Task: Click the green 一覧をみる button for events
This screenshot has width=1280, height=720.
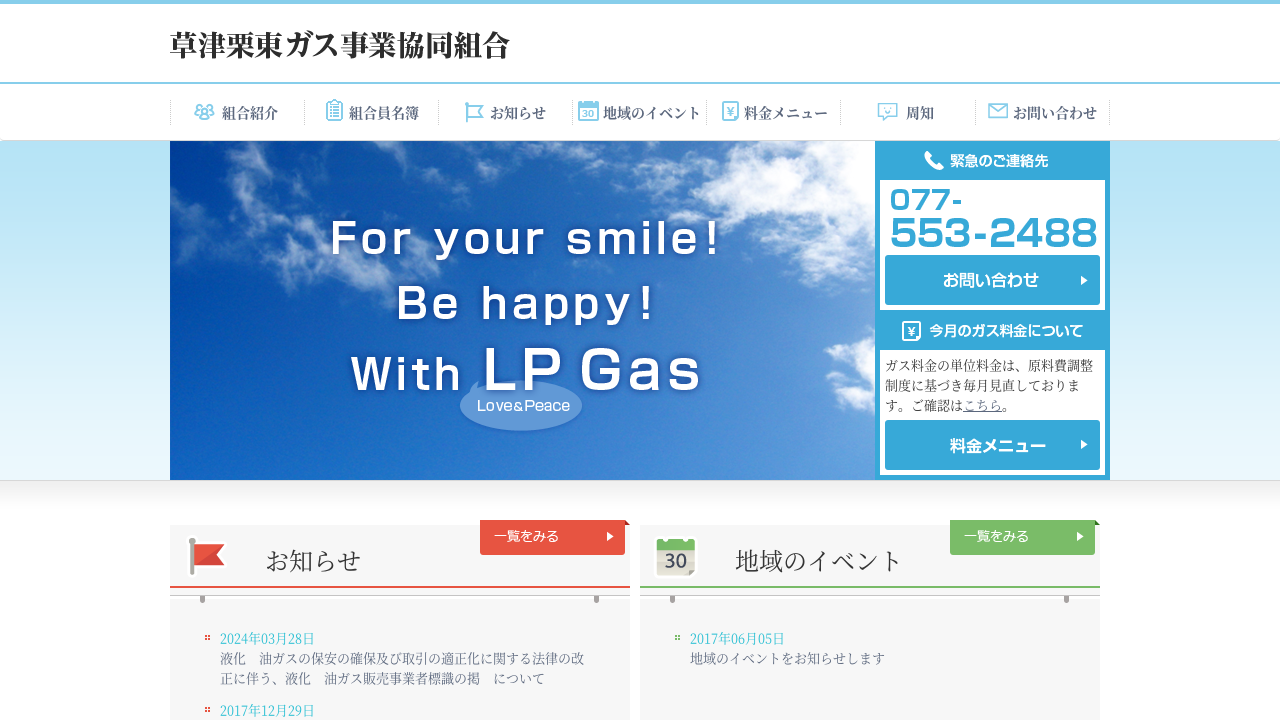Action: click(x=1022, y=536)
